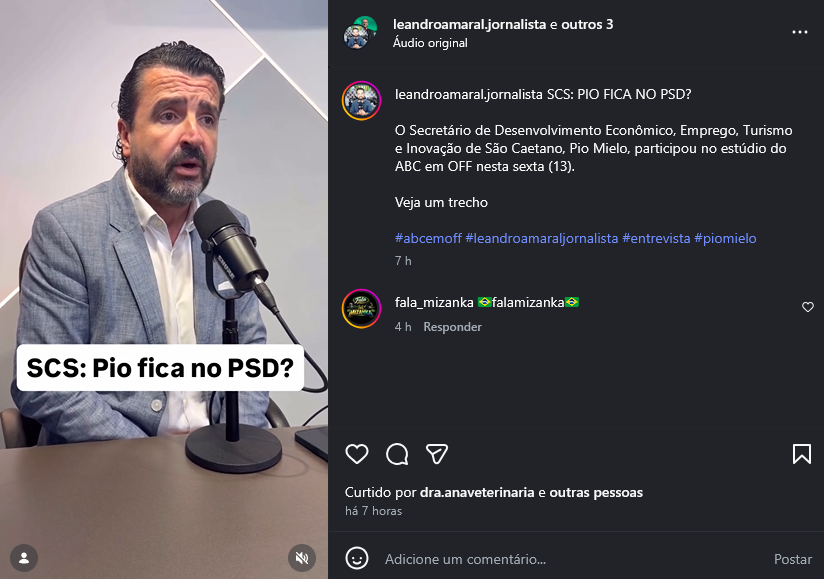Open the three-dot more options menu

pos(800,32)
